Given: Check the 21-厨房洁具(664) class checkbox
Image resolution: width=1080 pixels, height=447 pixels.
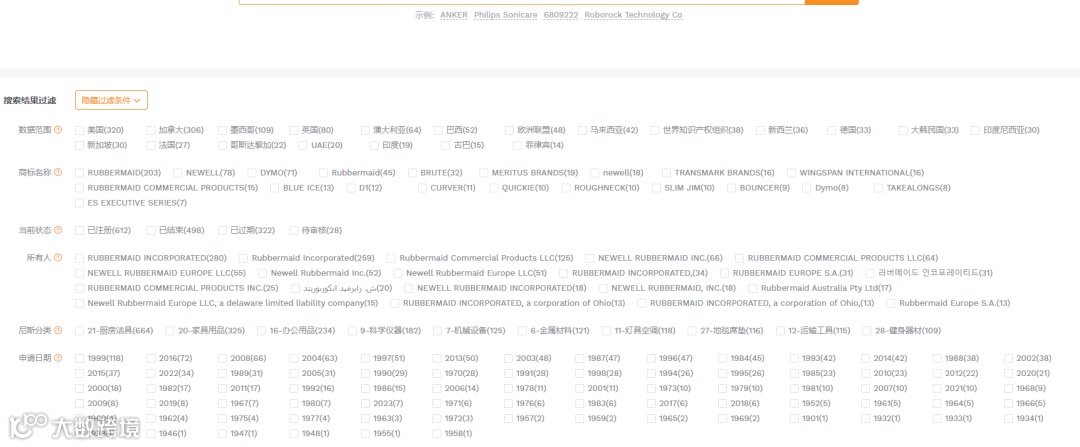Looking at the screenshot, I should pos(80,331).
